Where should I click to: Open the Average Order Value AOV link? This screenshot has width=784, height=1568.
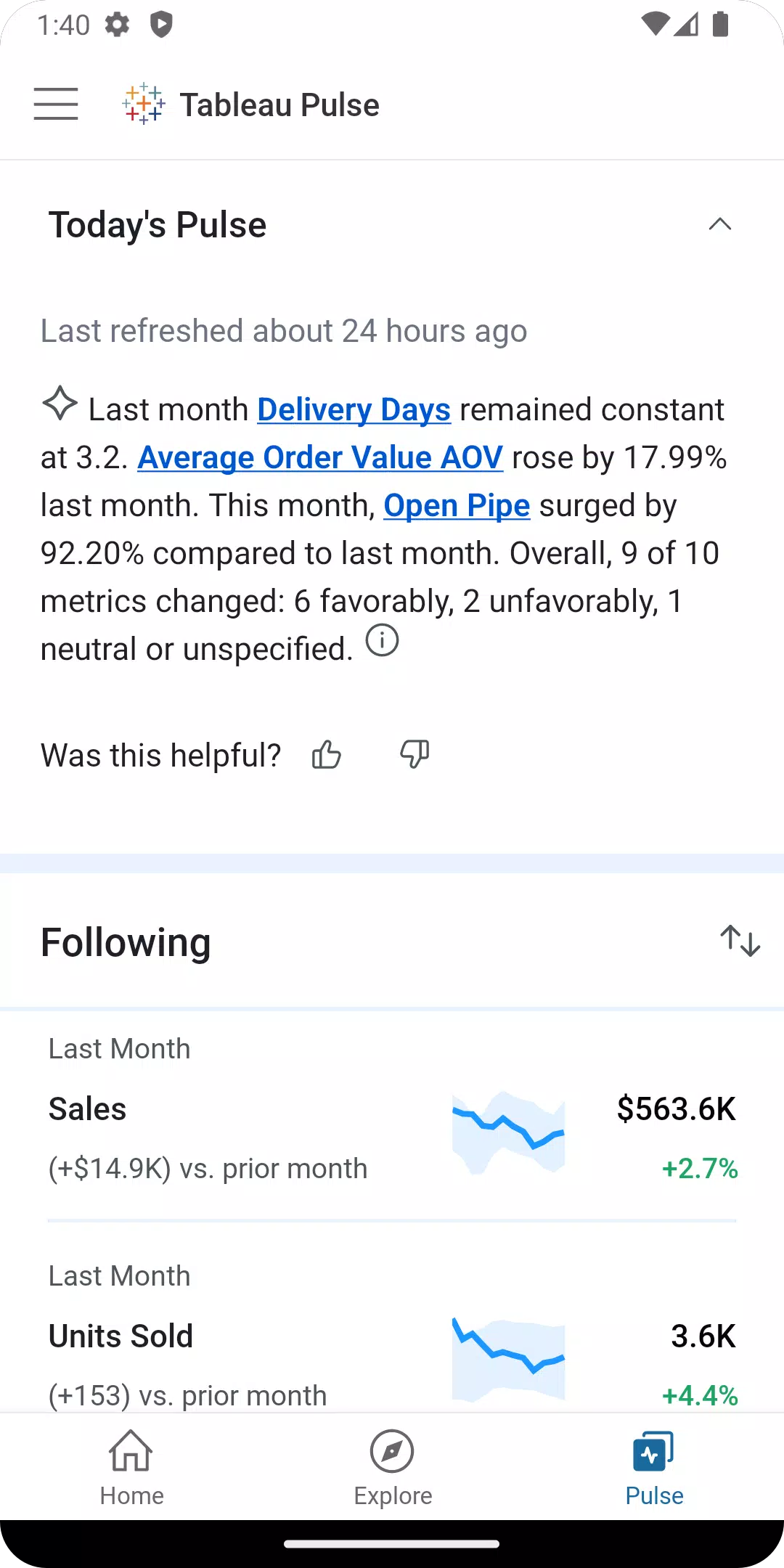pyautogui.click(x=320, y=457)
